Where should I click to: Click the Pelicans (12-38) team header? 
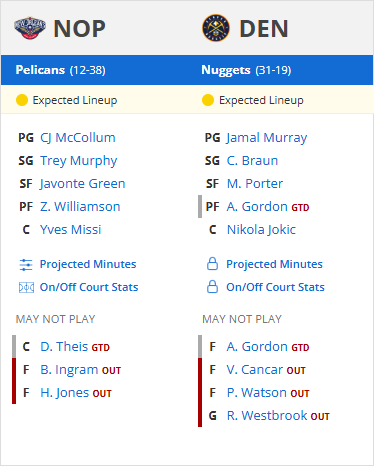[x=60, y=70]
